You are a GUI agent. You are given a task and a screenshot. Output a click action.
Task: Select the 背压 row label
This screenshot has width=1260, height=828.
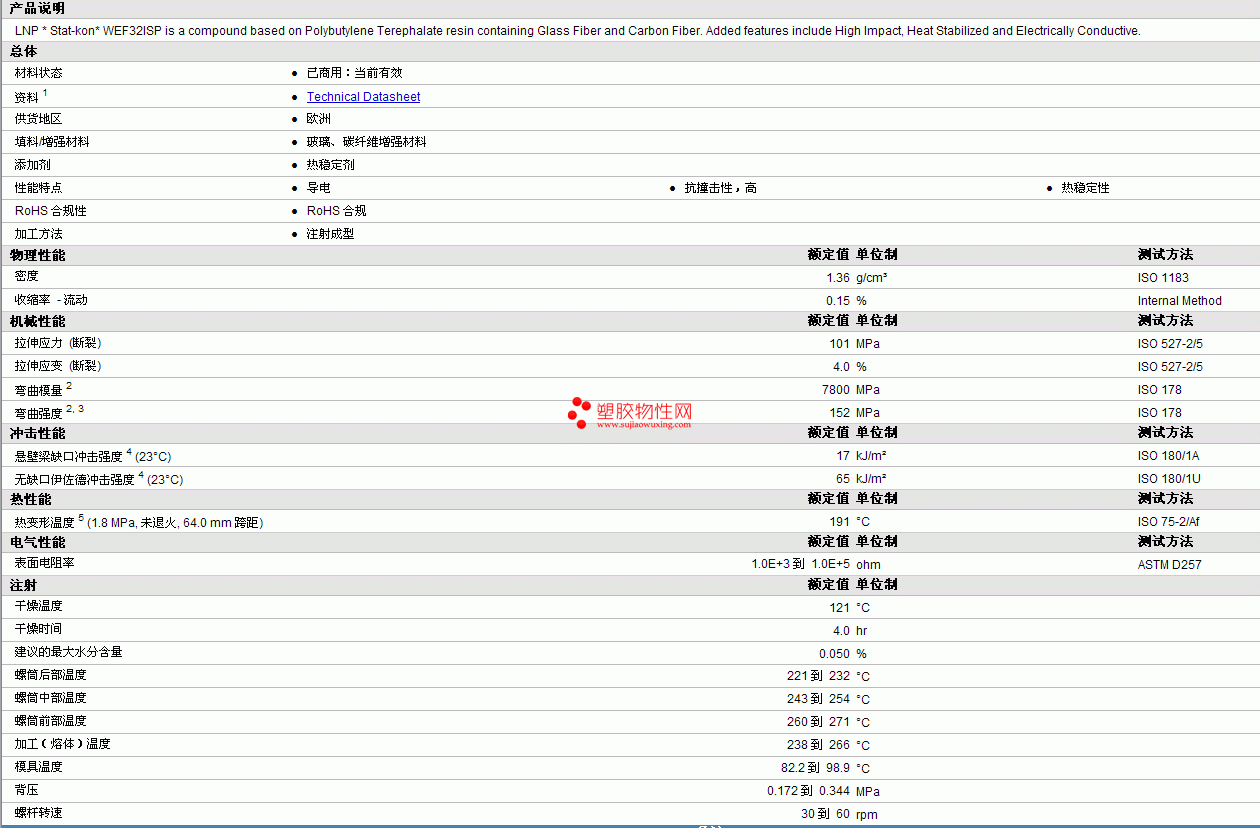click(x=26, y=790)
